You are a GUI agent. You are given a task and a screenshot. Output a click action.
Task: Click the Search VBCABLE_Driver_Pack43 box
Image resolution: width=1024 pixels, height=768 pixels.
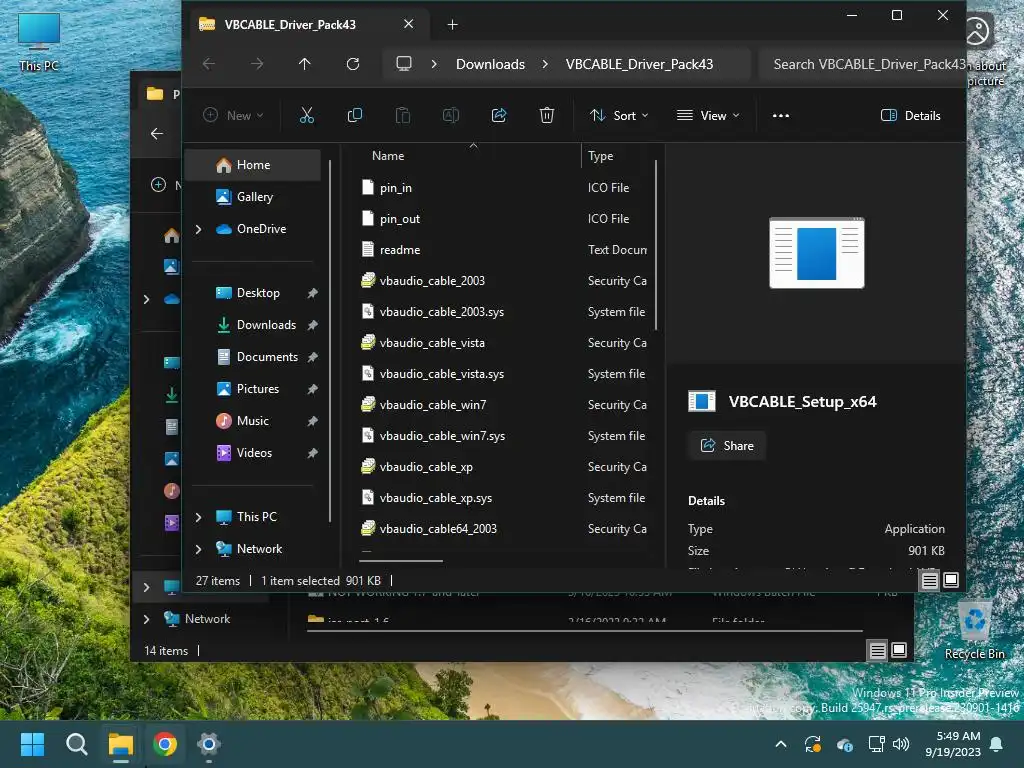click(862, 64)
